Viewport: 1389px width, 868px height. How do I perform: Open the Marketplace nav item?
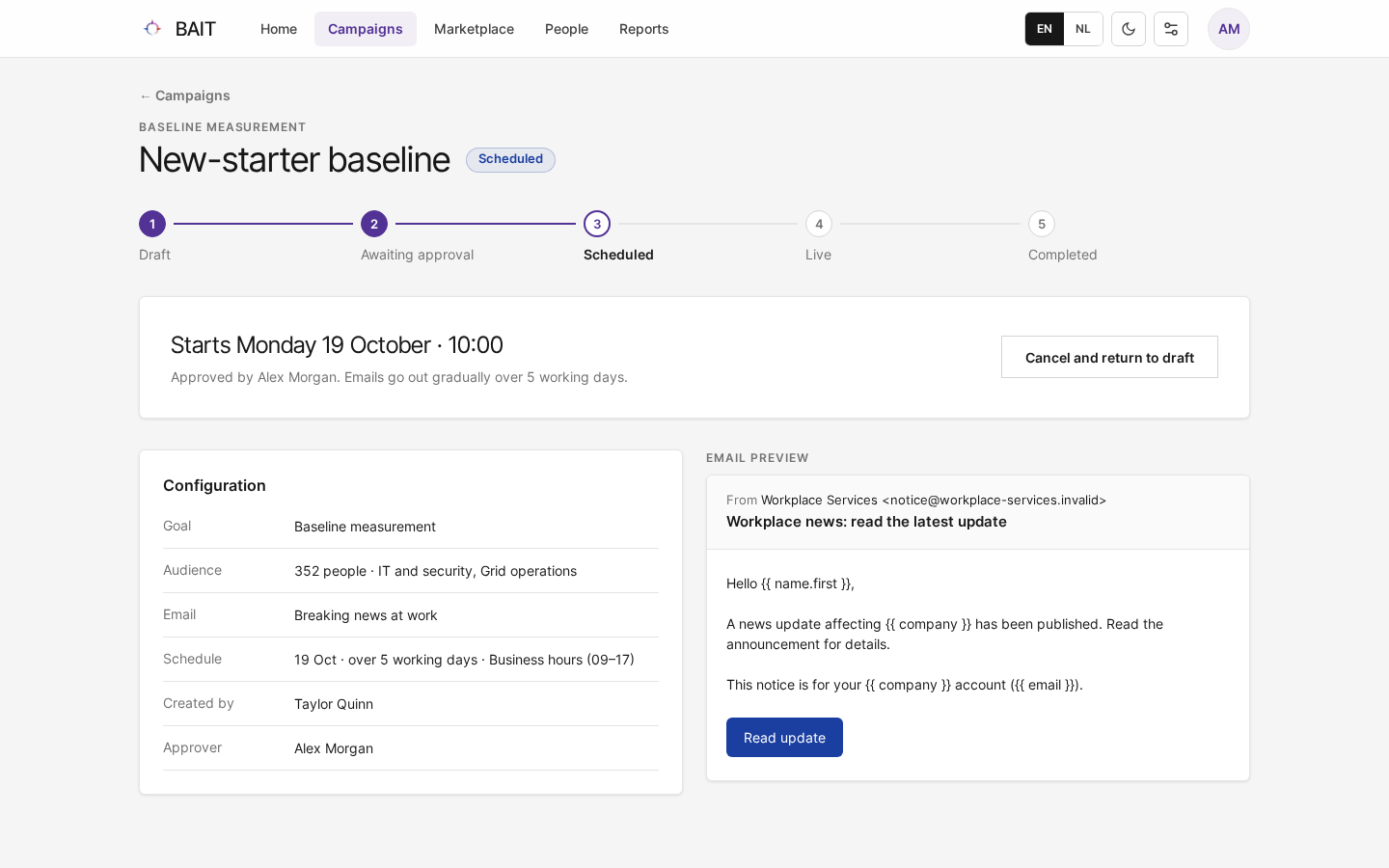pyautogui.click(x=474, y=29)
